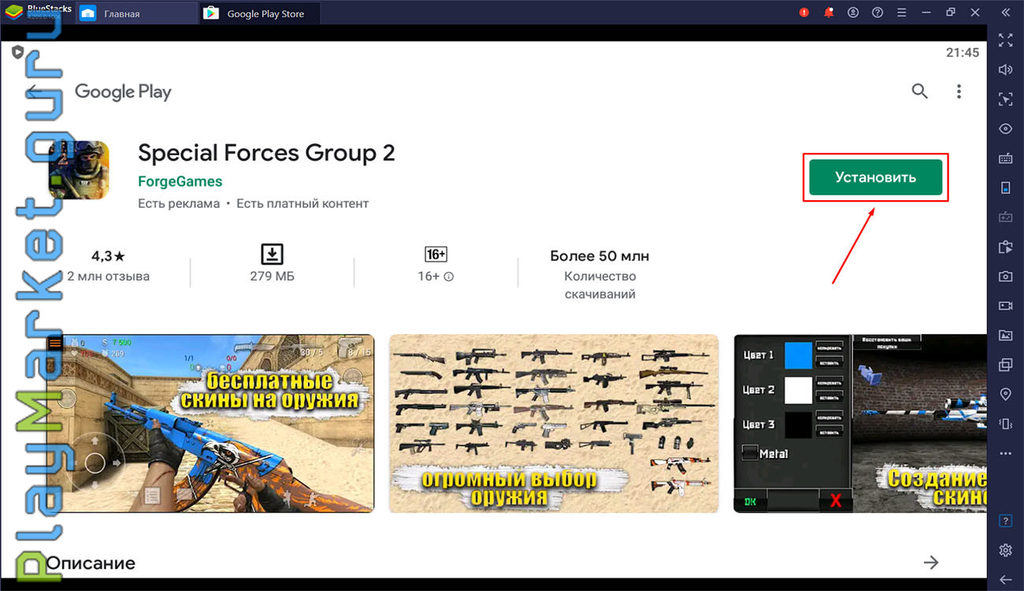Click the Special Forces Group 2 title
Screen dimensions: 1024x591
tap(266, 153)
